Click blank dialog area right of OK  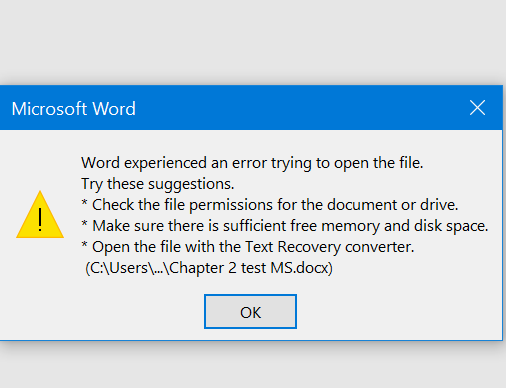pyautogui.click(x=400, y=312)
